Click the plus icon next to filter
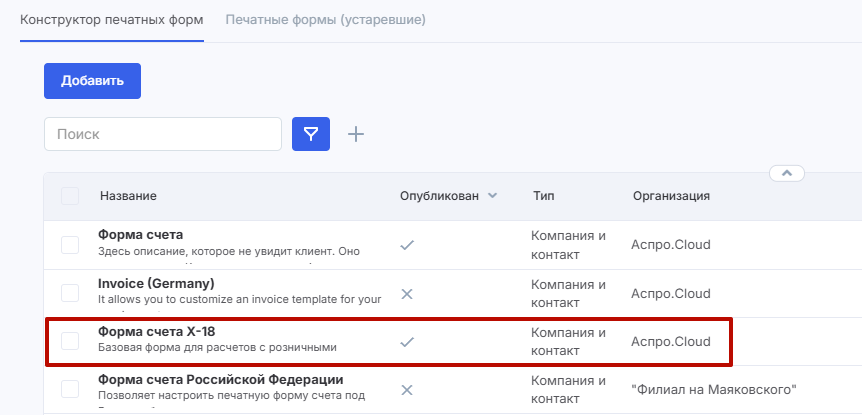862x415 pixels. (x=355, y=134)
